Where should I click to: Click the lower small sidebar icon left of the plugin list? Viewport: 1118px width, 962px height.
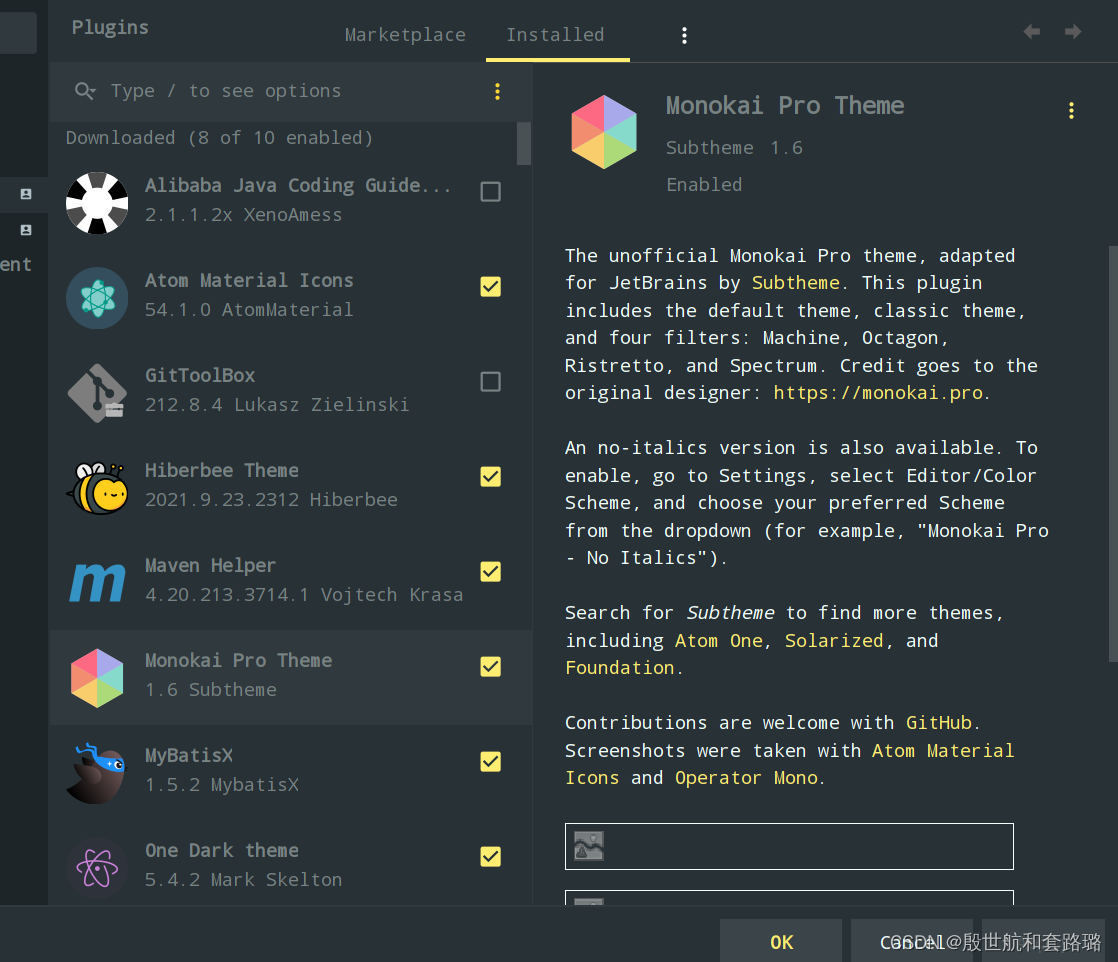point(26,230)
